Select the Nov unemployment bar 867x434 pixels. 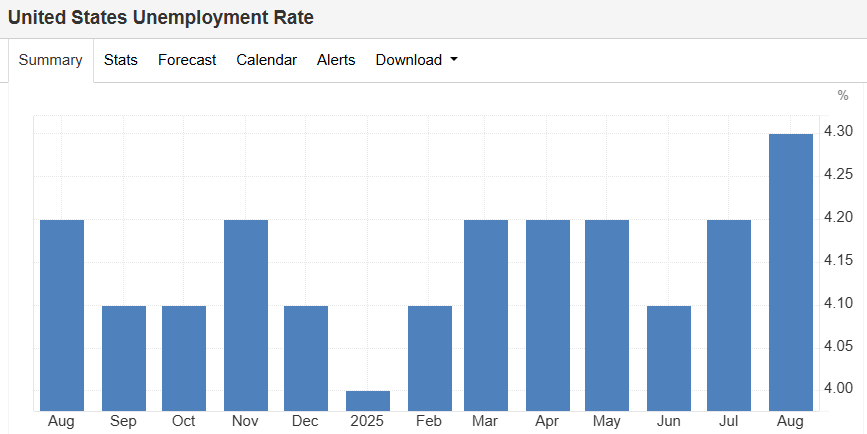pyautogui.click(x=246, y=315)
